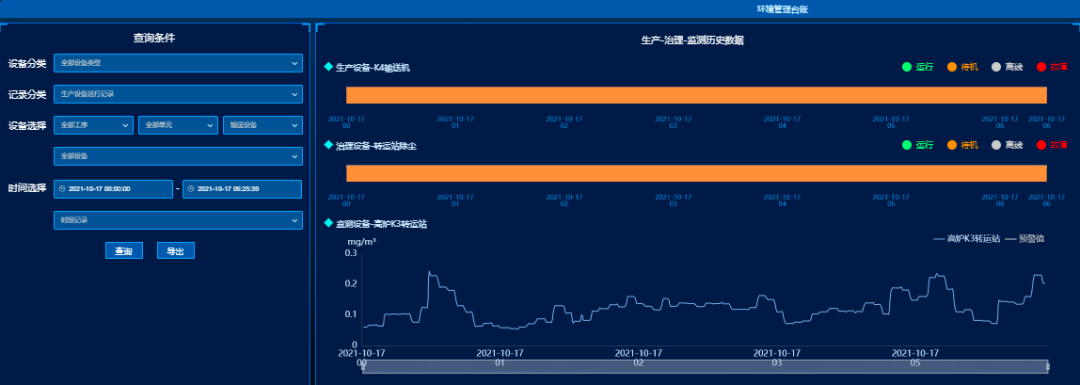This screenshot has width=1080, height=385.
Task: Toggle 预警值 line in monitoring chart legend
Action: tap(1025, 238)
